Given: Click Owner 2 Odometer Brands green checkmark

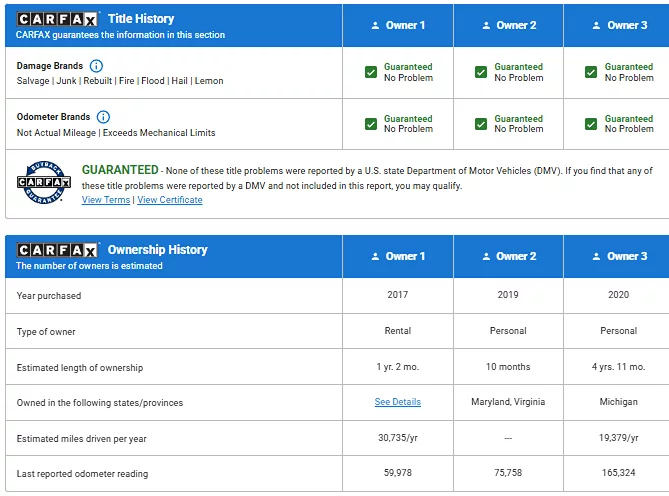Looking at the screenshot, I should (481, 124).
